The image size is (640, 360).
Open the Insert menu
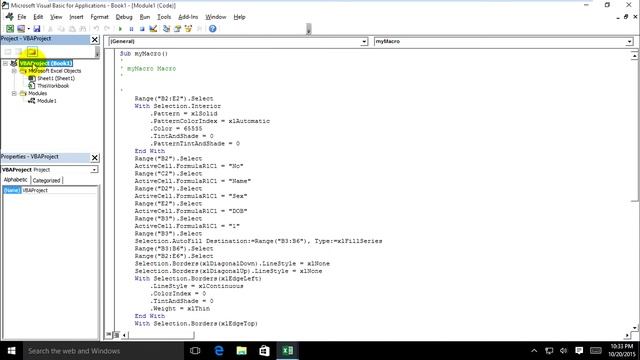[76, 17]
